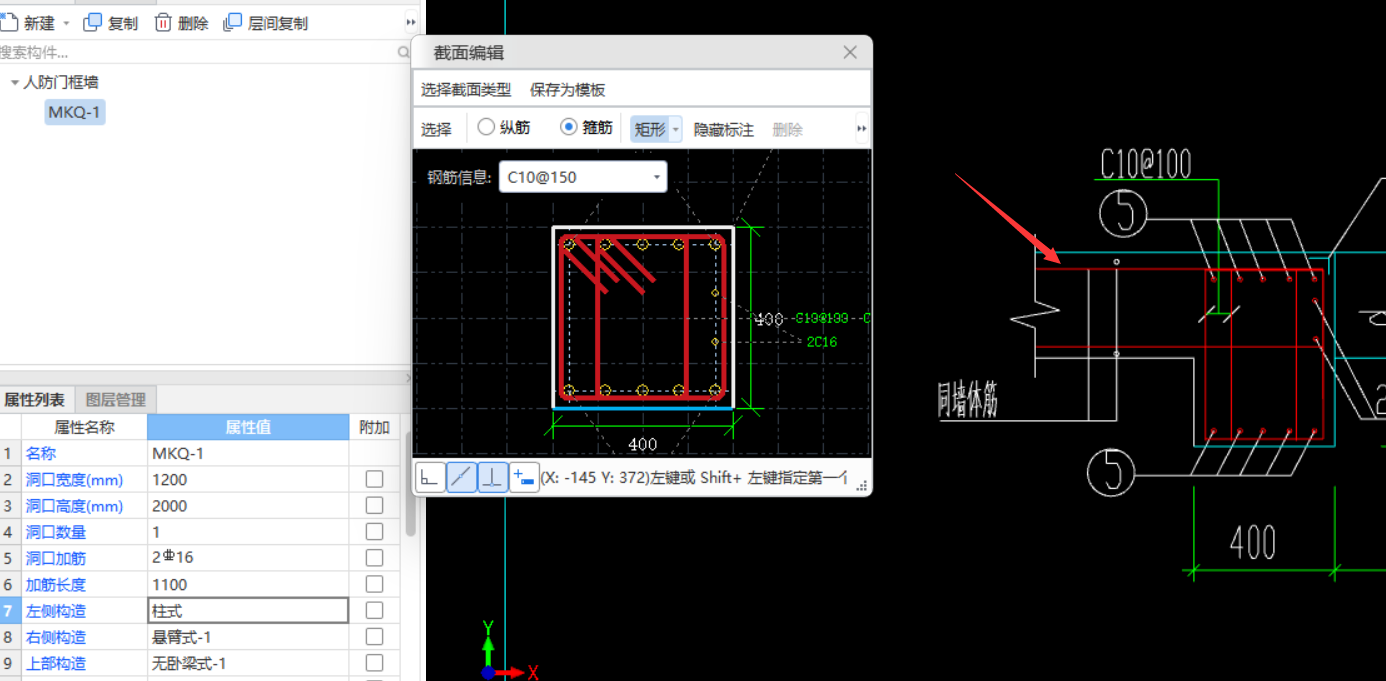Click the 同墙体筋 label in drawing
1386x681 pixels.
(x=967, y=398)
